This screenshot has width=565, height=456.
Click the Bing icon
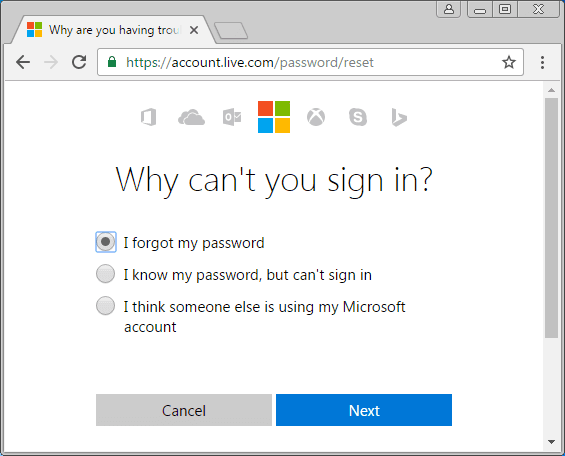pyautogui.click(x=399, y=117)
